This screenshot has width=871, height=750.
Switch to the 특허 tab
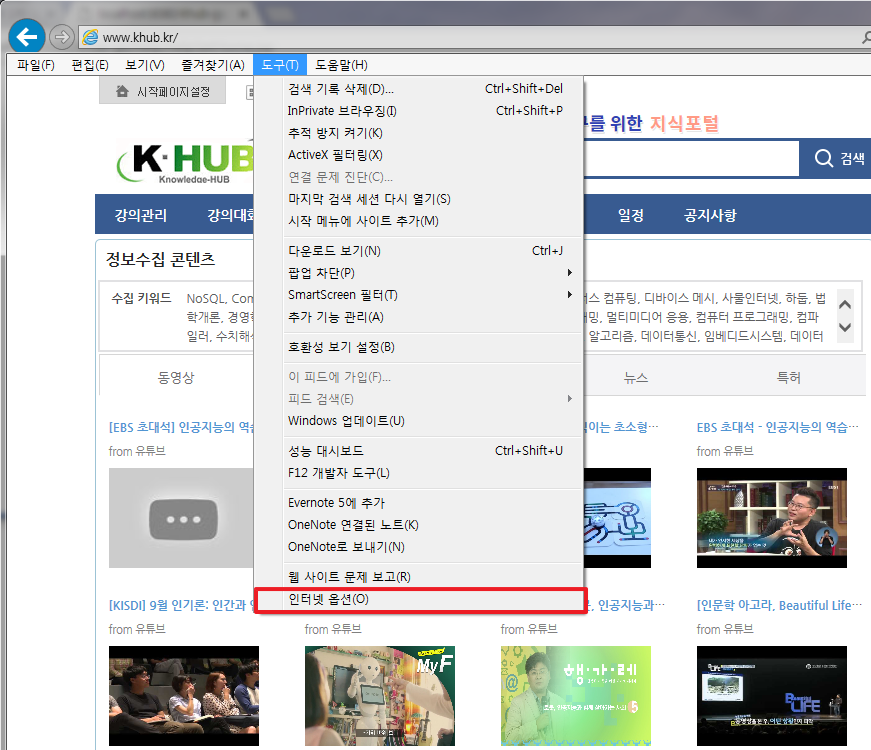coord(788,378)
